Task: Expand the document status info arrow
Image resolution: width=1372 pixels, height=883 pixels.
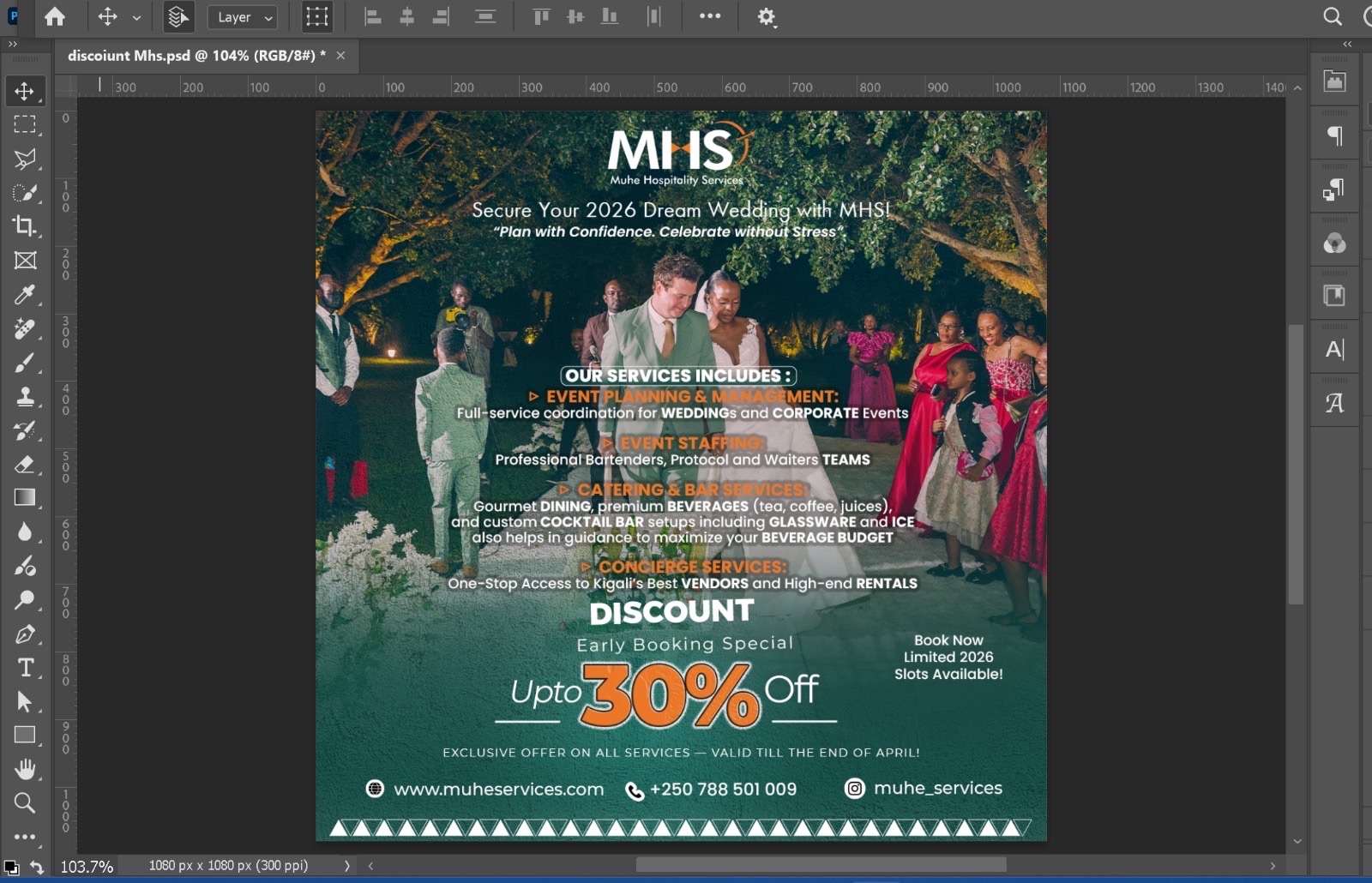Action: coord(347,866)
